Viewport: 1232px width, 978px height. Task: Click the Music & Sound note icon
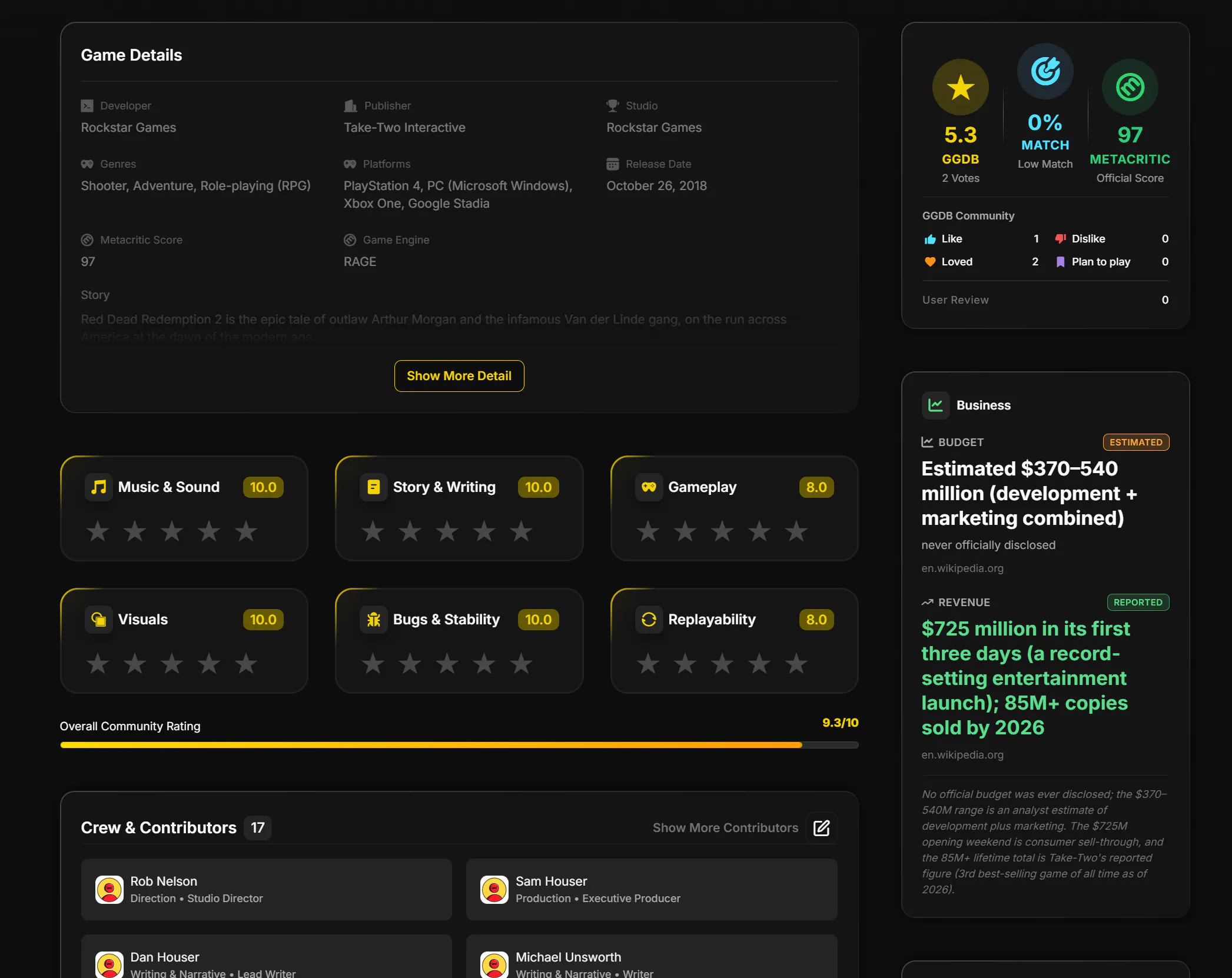coord(99,487)
